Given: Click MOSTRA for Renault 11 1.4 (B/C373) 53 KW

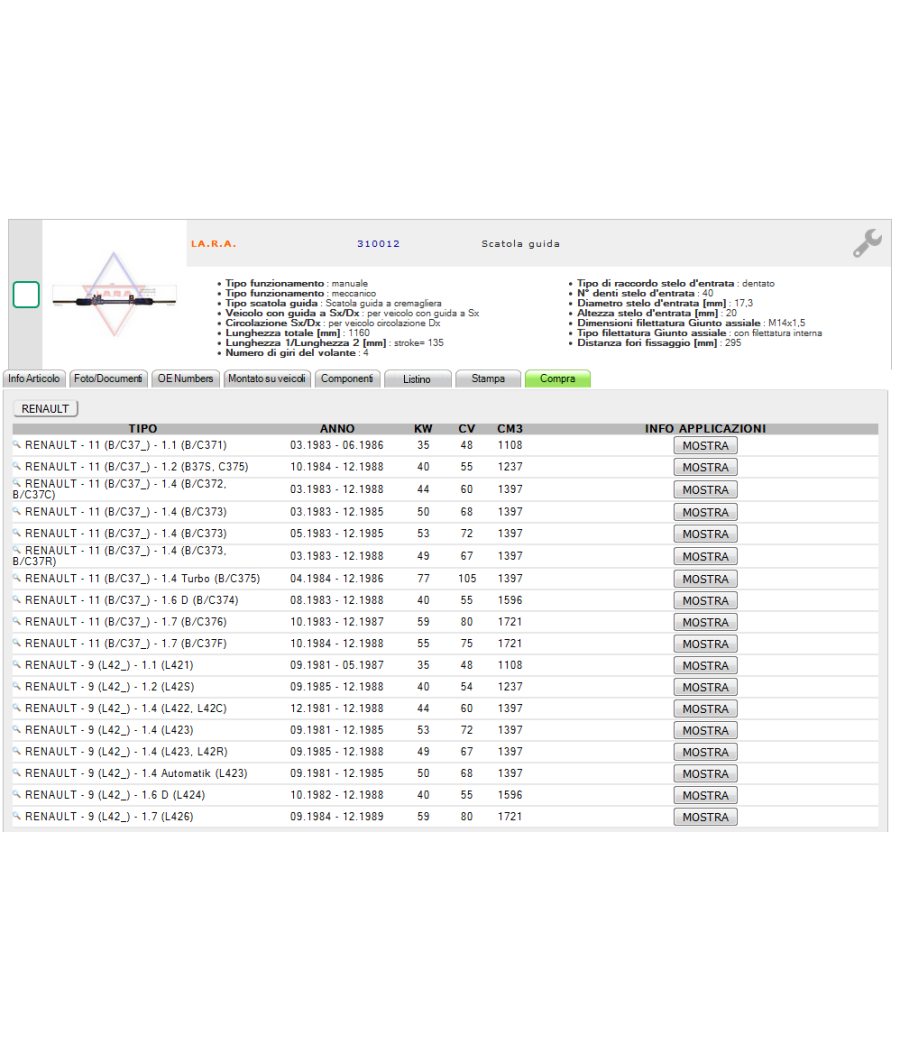Looking at the screenshot, I should (705, 534).
